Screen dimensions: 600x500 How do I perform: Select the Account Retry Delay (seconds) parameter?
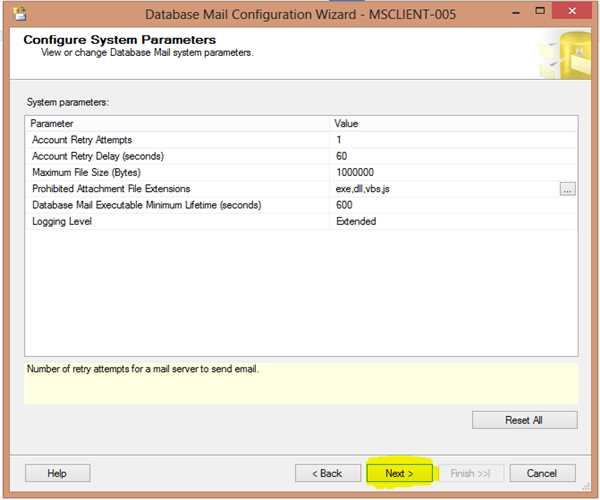click(178, 156)
